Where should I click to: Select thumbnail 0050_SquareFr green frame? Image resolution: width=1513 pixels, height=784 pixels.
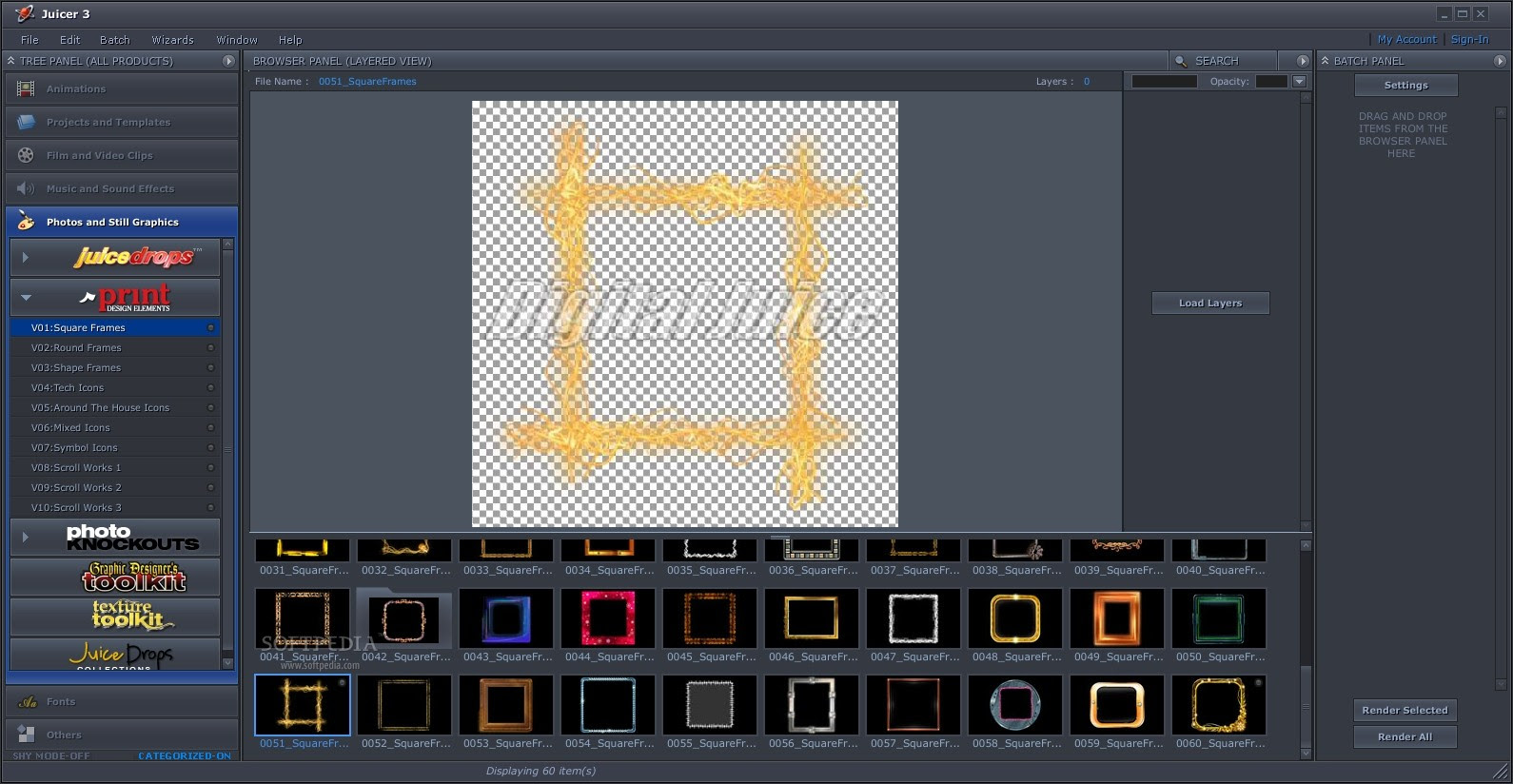click(x=1218, y=618)
